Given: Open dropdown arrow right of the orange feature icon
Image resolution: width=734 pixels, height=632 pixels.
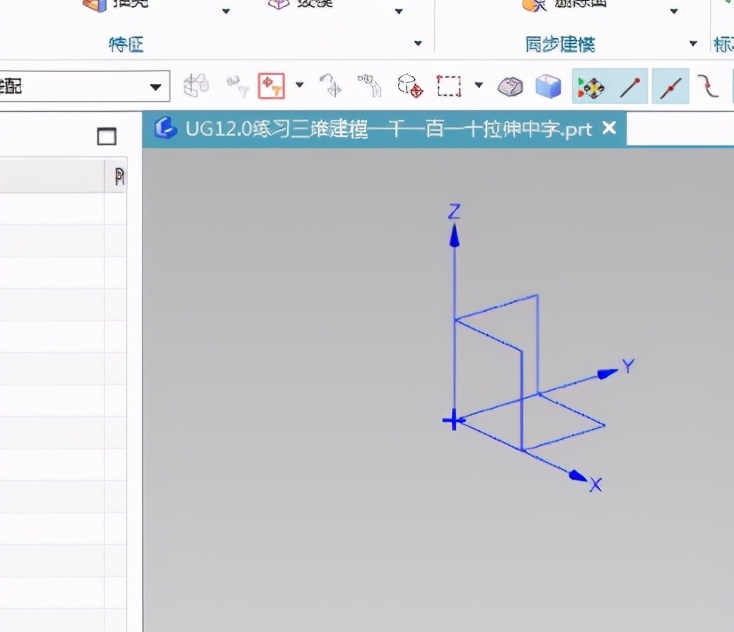Looking at the screenshot, I should (226, 11).
